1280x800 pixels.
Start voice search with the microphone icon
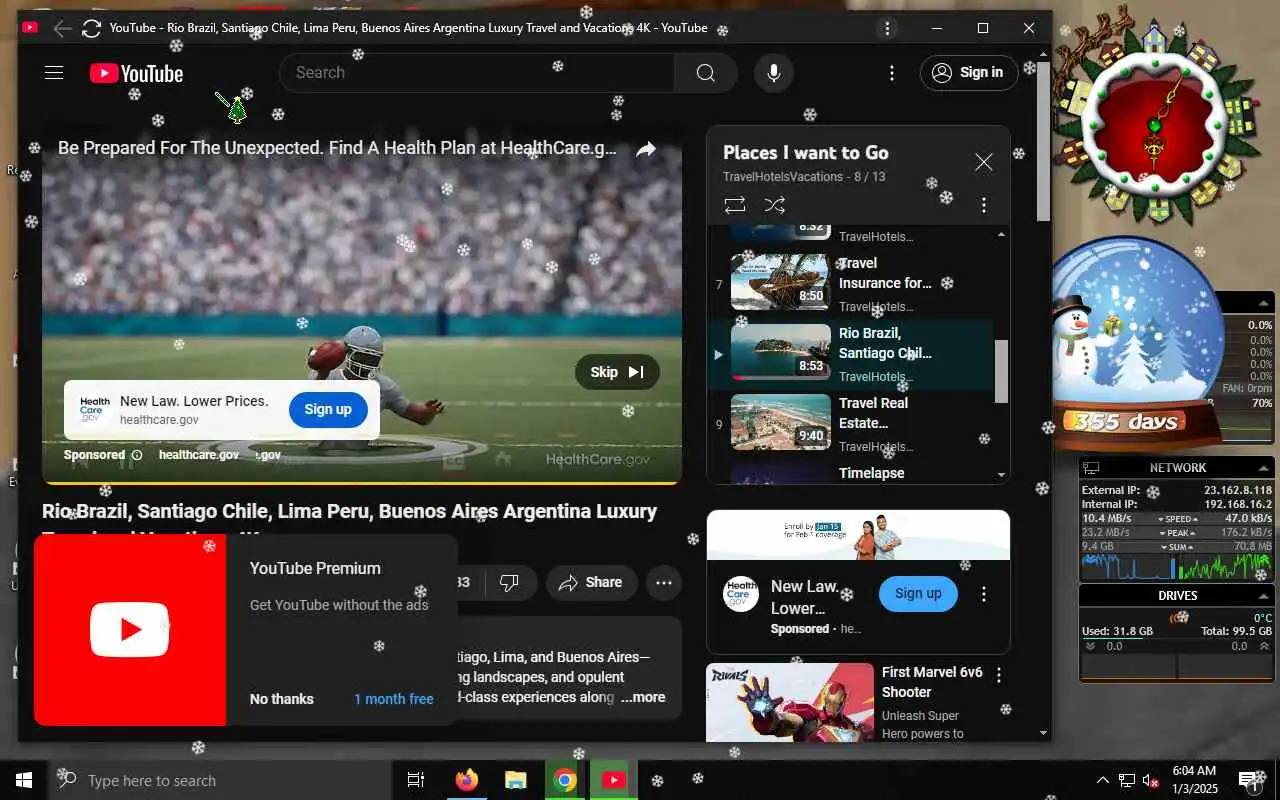(x=773, y=73)
